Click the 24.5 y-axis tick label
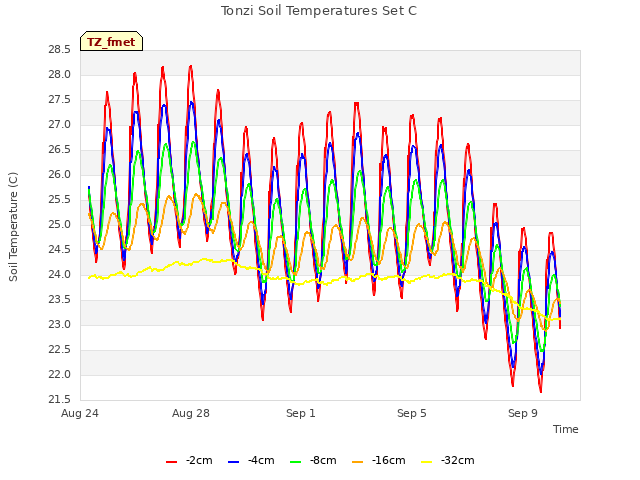 (x=60, y=250)
